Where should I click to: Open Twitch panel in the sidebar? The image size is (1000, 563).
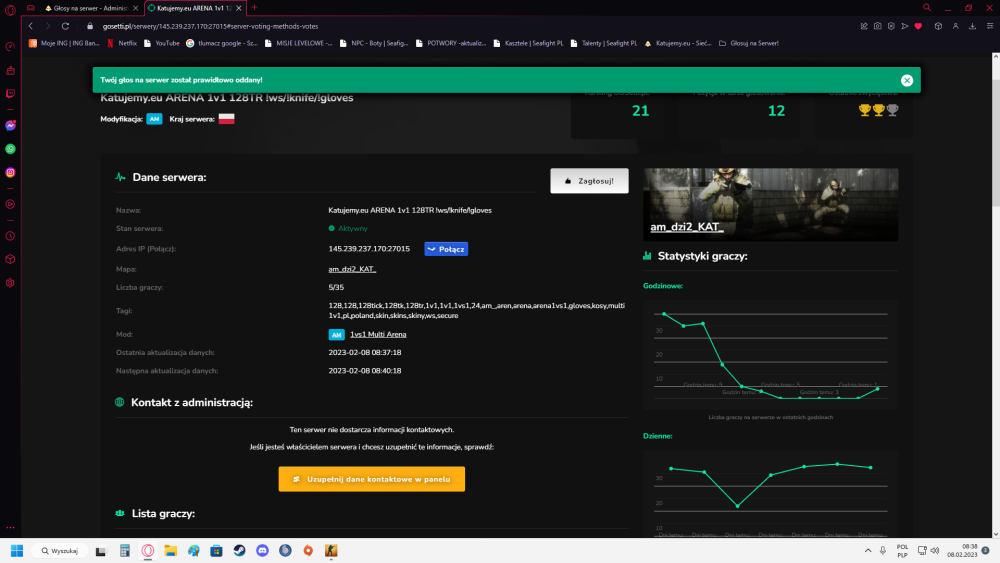(10, 94)
